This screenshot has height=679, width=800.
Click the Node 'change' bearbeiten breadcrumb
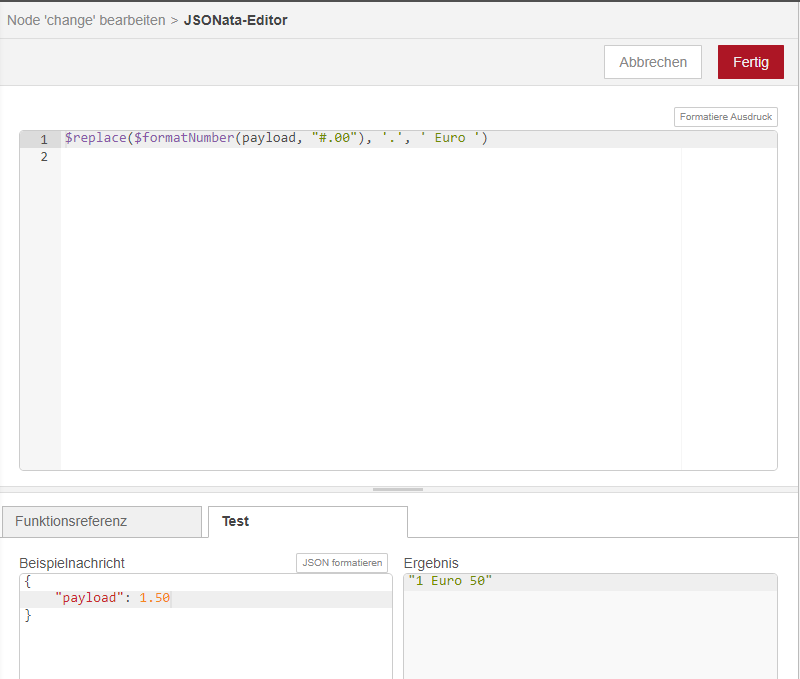tap(86, 20)
